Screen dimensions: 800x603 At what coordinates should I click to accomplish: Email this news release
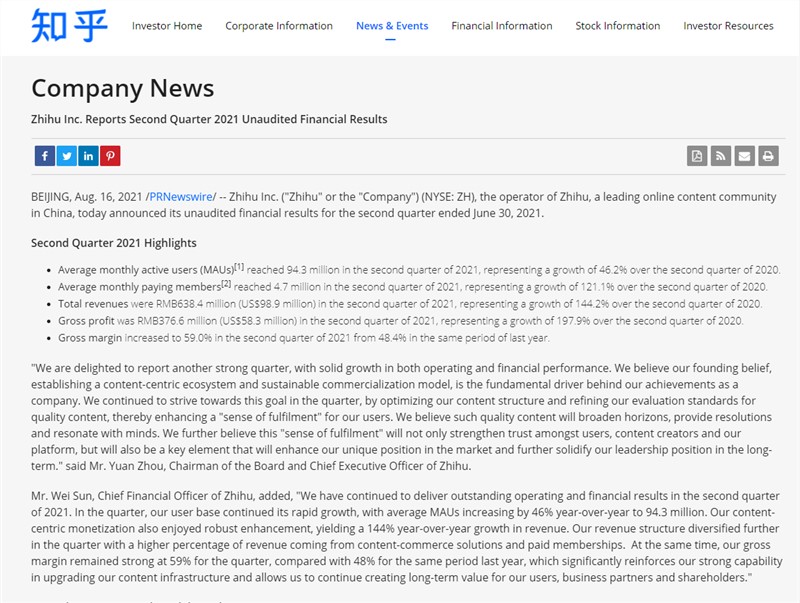coord(744,156)
